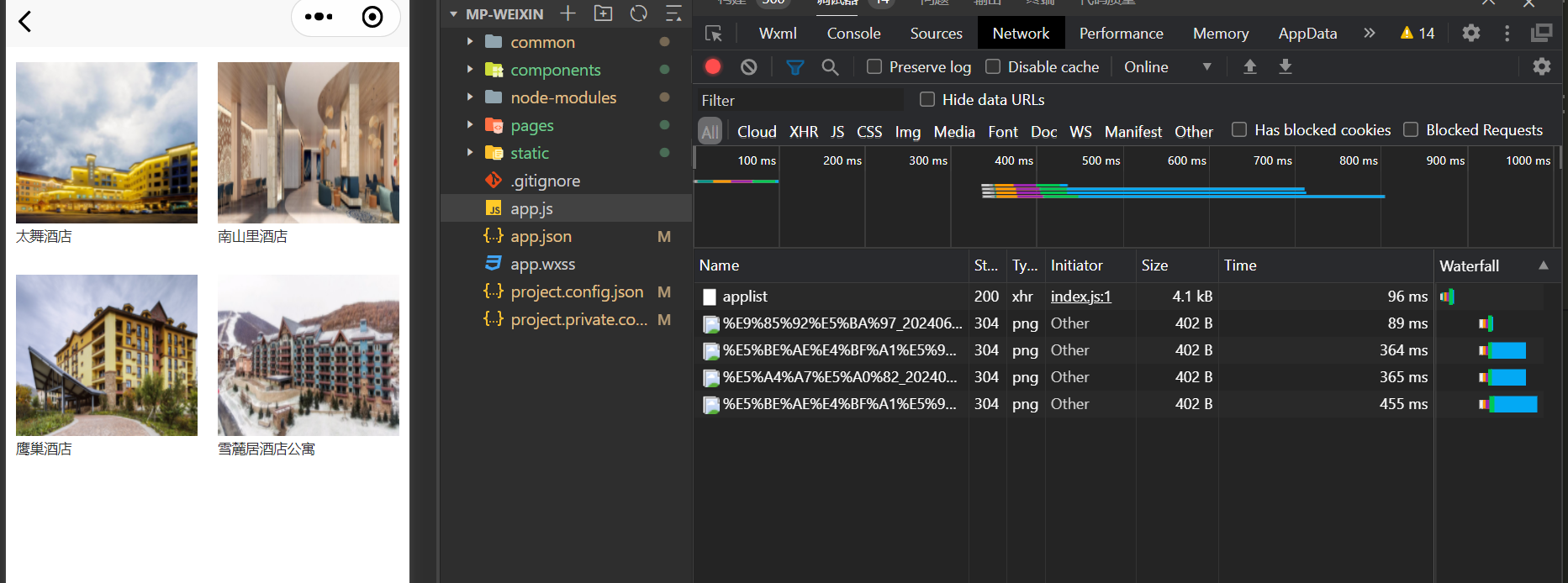Expand the node-modules folder
1568x583 pixels.
(x=470, y=97)
